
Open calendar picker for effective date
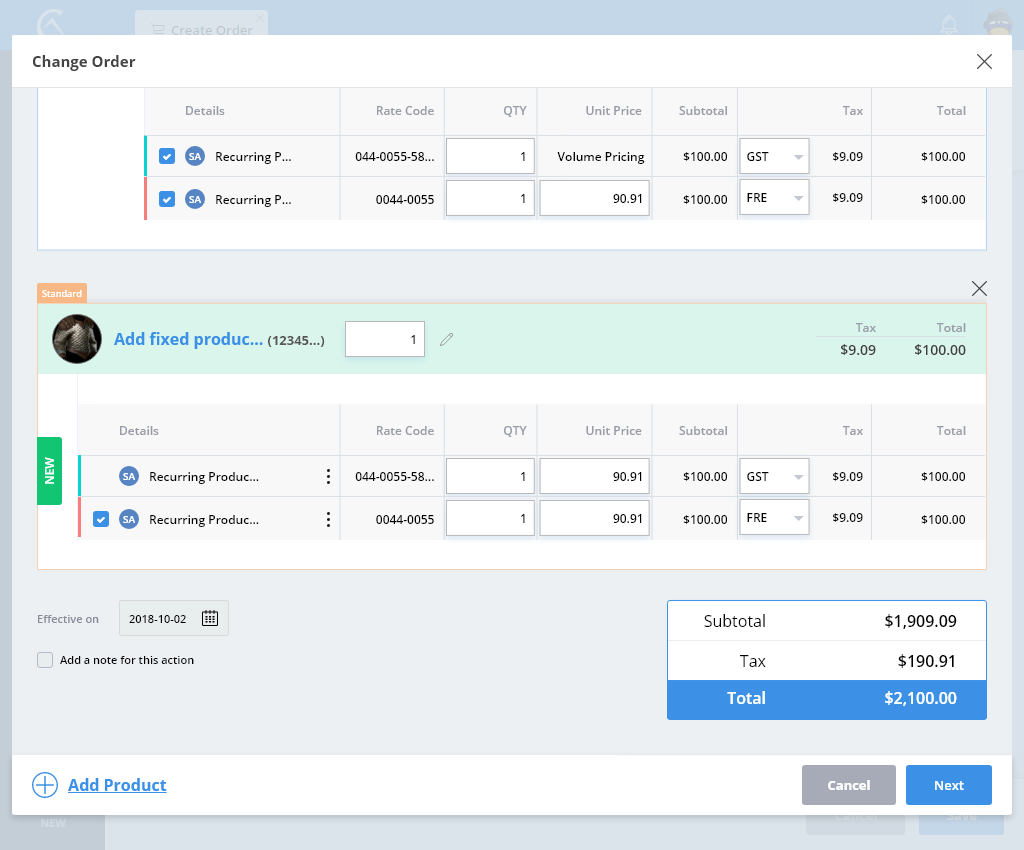tap(210, 618)
